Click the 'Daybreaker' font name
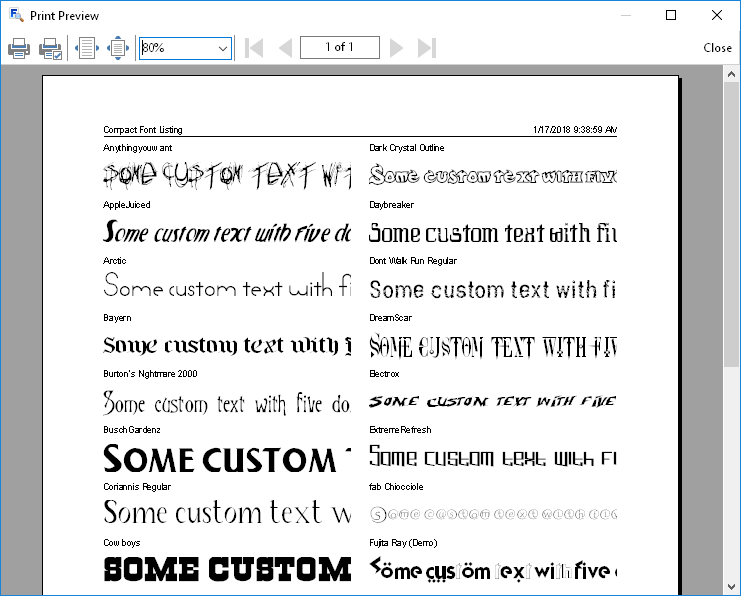Image resolution: width=741 pixels, height=596 pixels. pyautogui.click(x=391, y=205)
